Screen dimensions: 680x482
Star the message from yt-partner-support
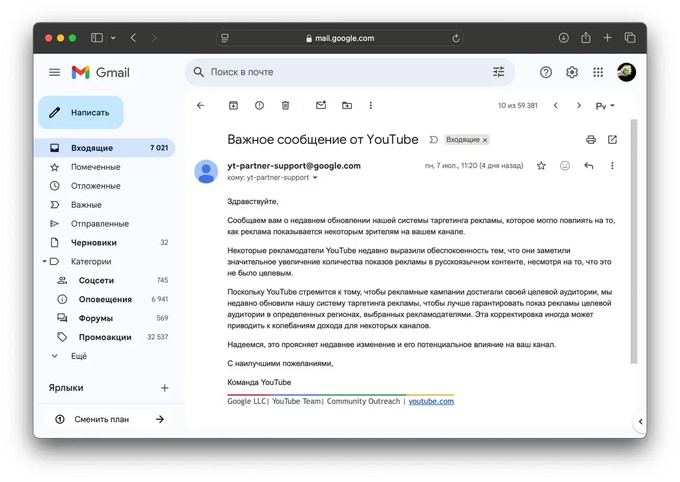point(541,166)
